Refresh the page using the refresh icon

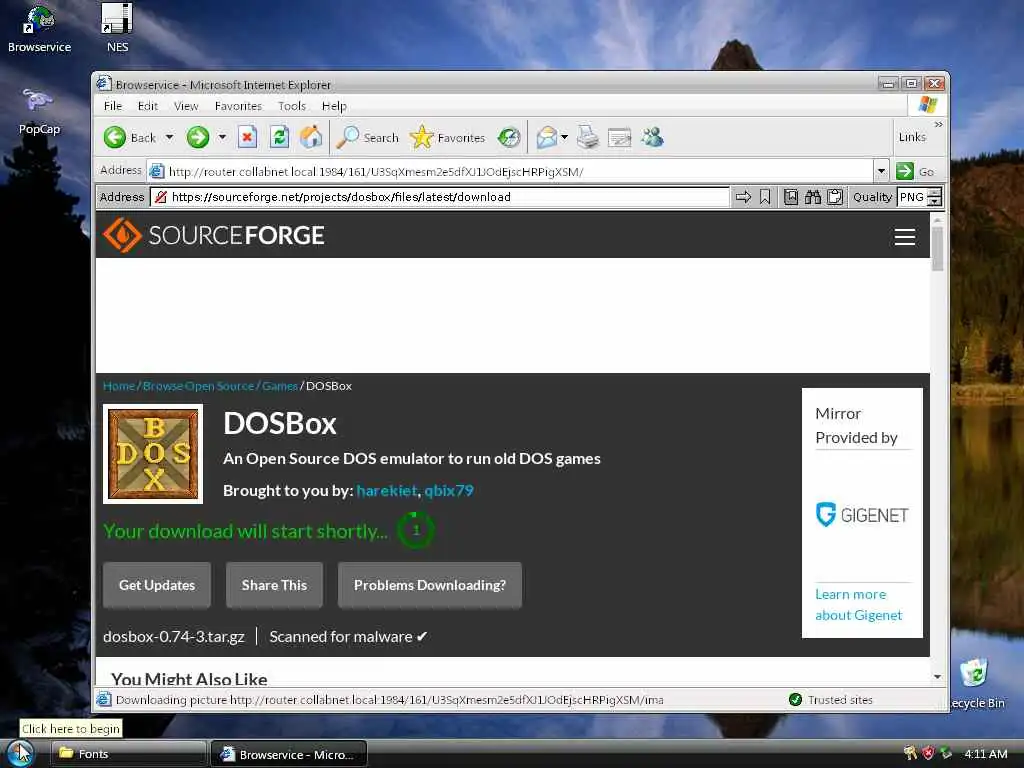coord(280,137)
